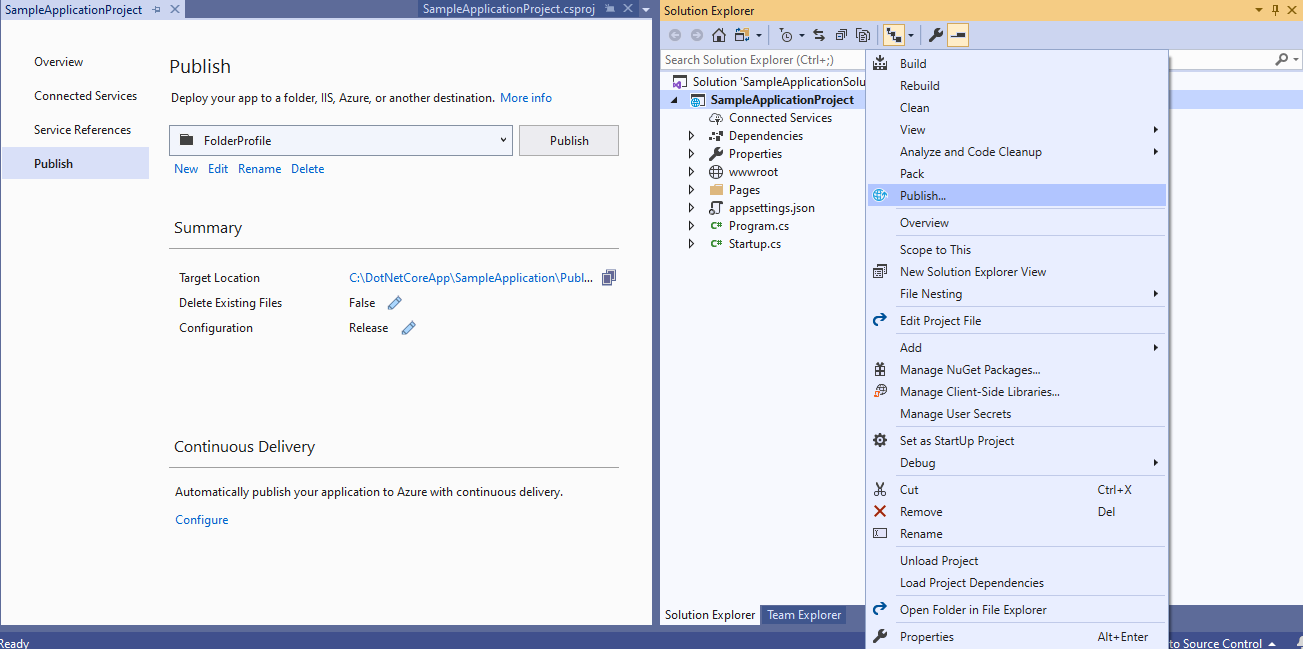Open the More info link
This screenshot has width=1303, height=658.
click(526, 98)
